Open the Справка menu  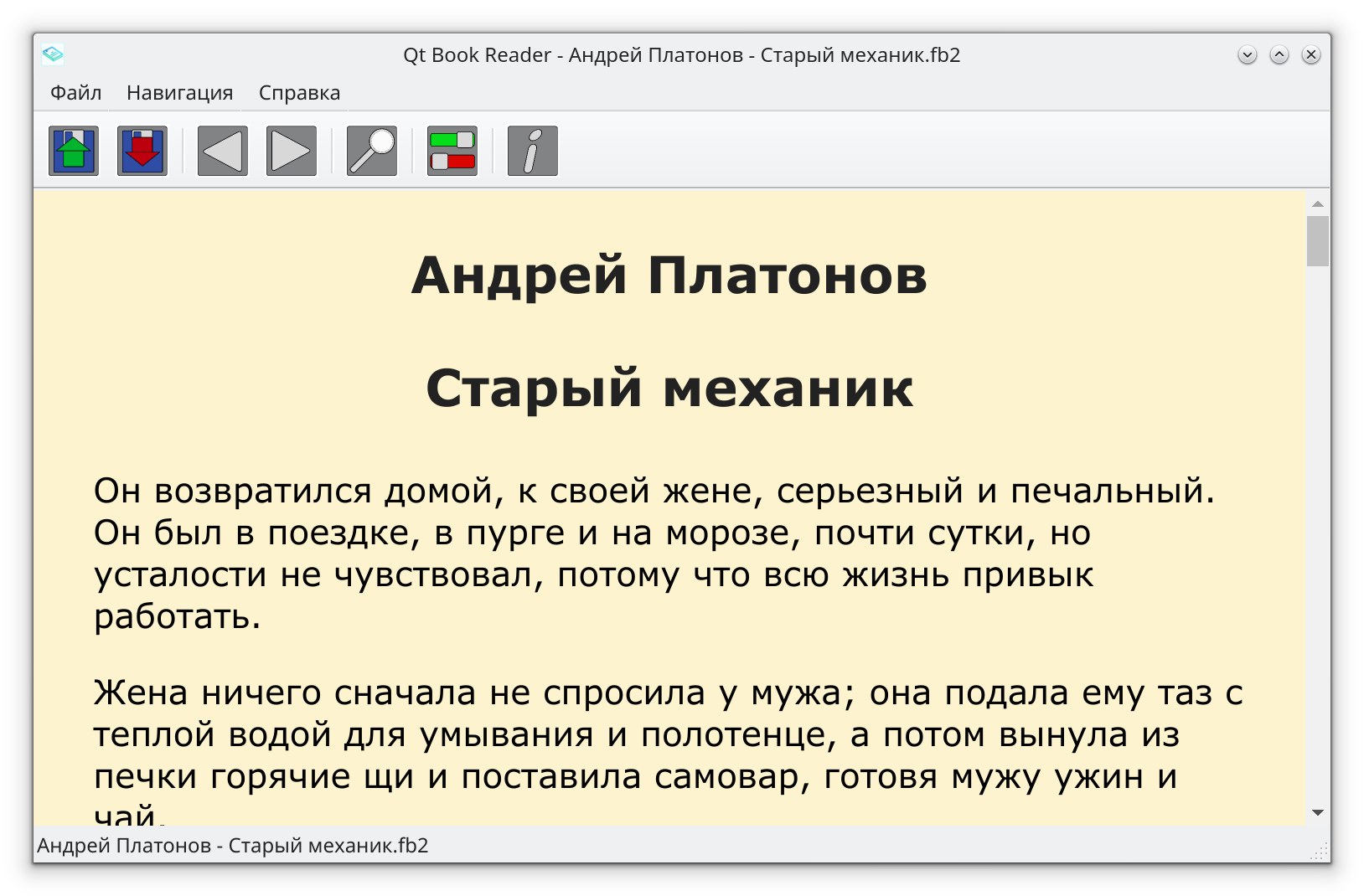point(299,93)
